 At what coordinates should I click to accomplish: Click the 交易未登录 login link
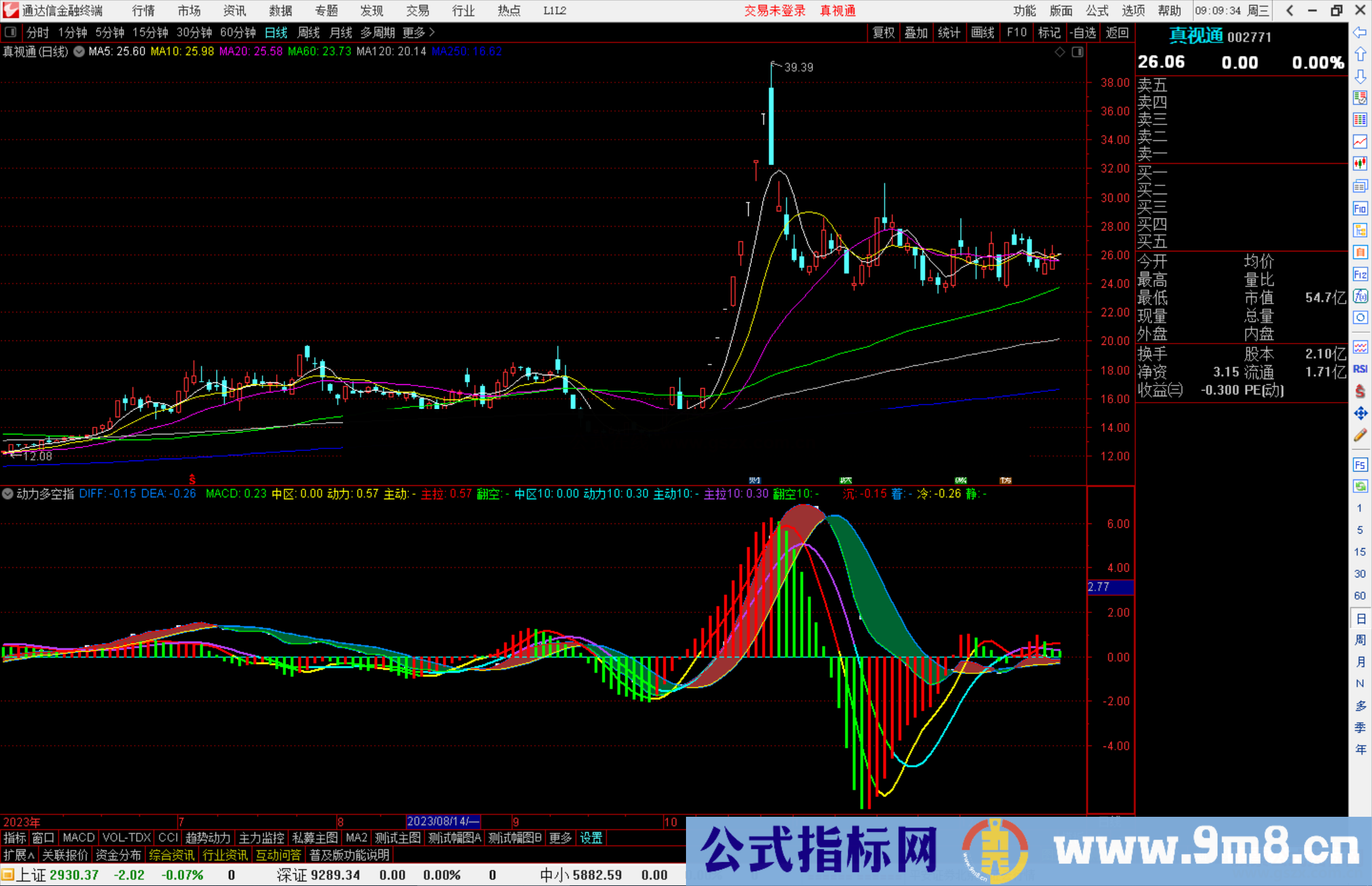click(x=774, y=11)
